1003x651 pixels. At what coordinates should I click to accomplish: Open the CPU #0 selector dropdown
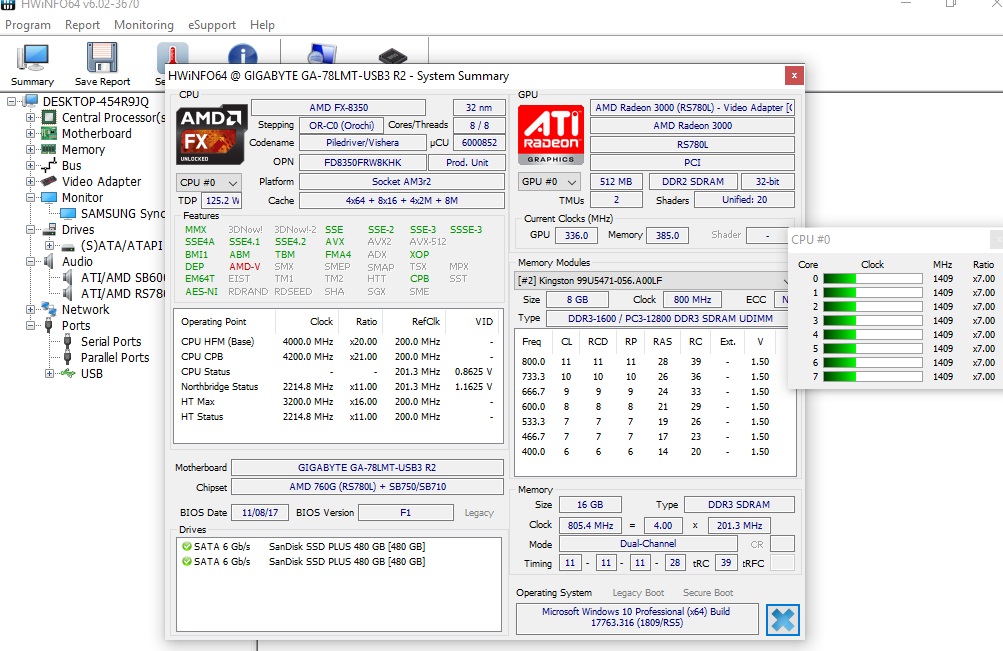point(209,182)
